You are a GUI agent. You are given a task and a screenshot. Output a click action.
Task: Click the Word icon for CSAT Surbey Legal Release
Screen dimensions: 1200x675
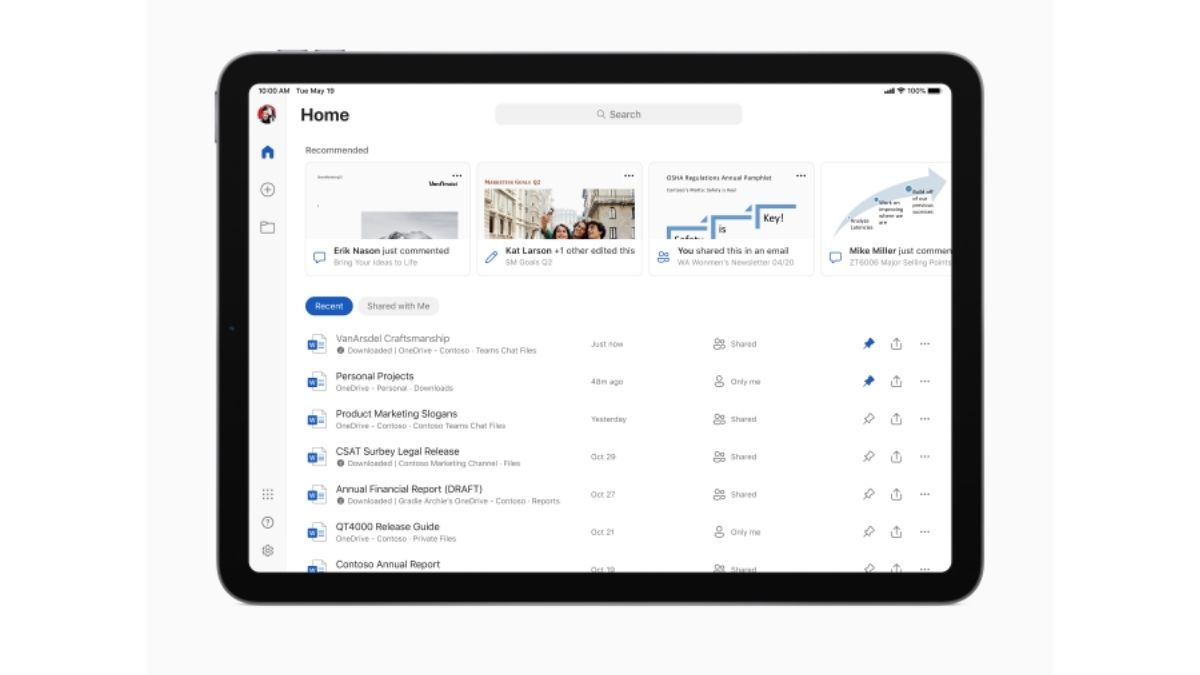317,457
